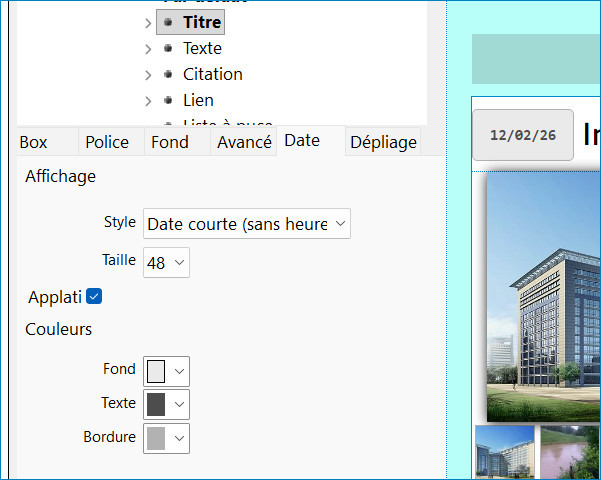The width and height of the screenshot is (601, 480).
Task: Open the Taille size dropdown
Action: 166,263
